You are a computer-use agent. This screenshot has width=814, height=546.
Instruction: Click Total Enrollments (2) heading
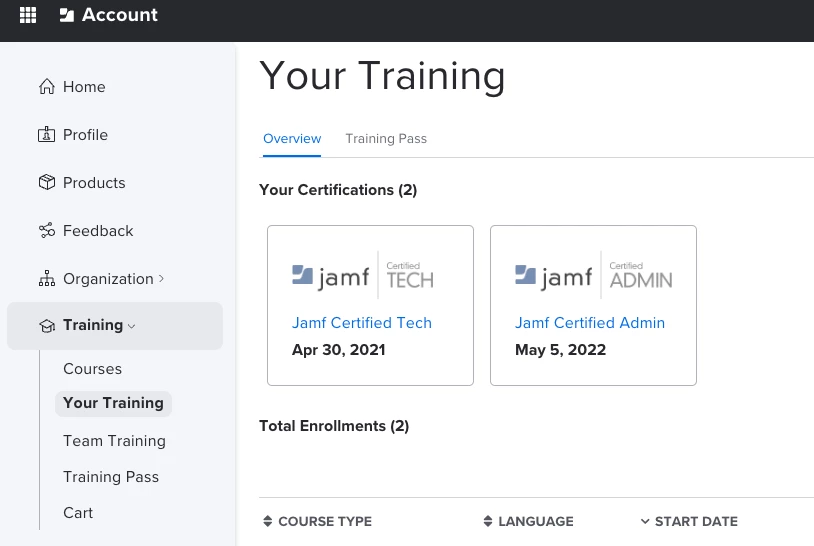(334, 426)
